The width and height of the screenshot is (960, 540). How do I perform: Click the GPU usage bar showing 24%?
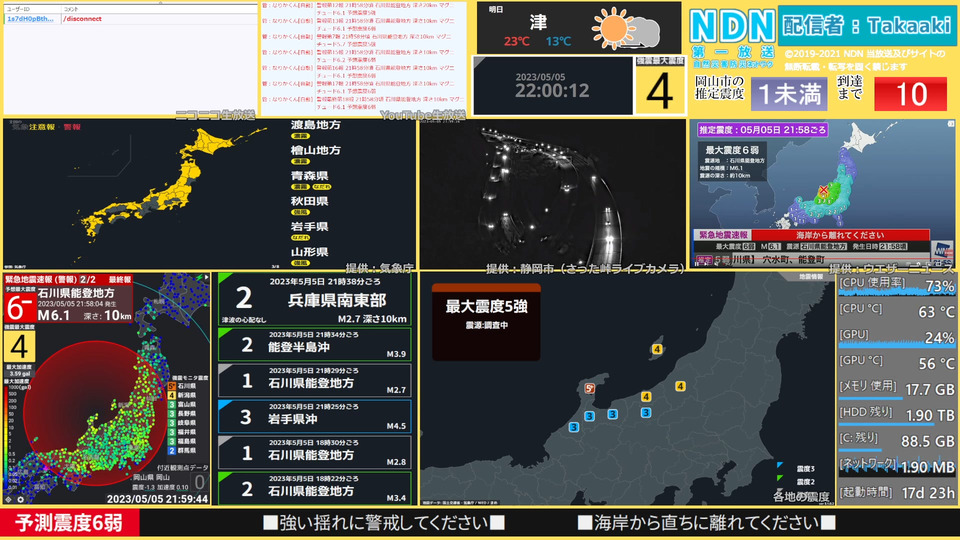pyautogui.click(x=896, y=345)
